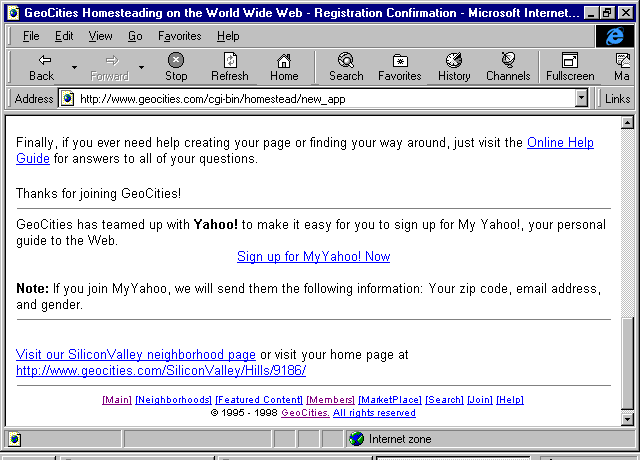Go to the Home page icon
Screen dimensions: 640x460
tap(284, 67)
